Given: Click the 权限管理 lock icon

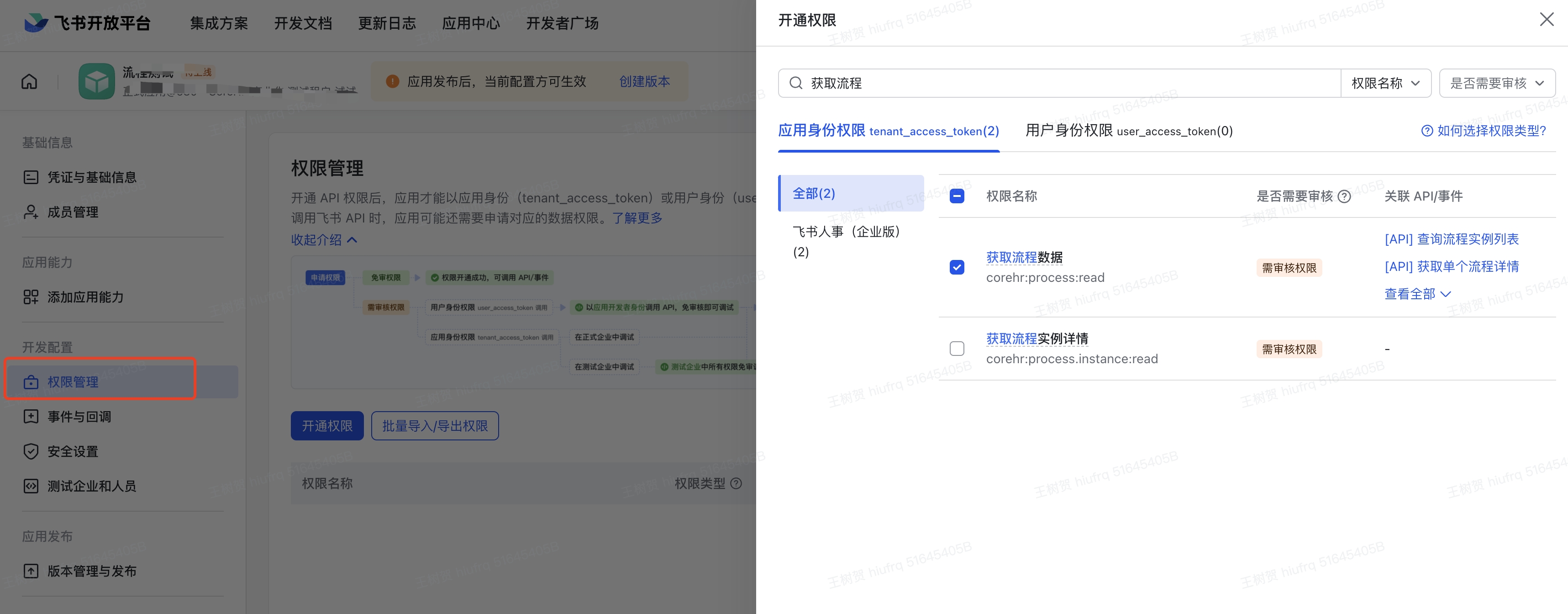Looking at the screenshot, I should [x=31, y=382].
